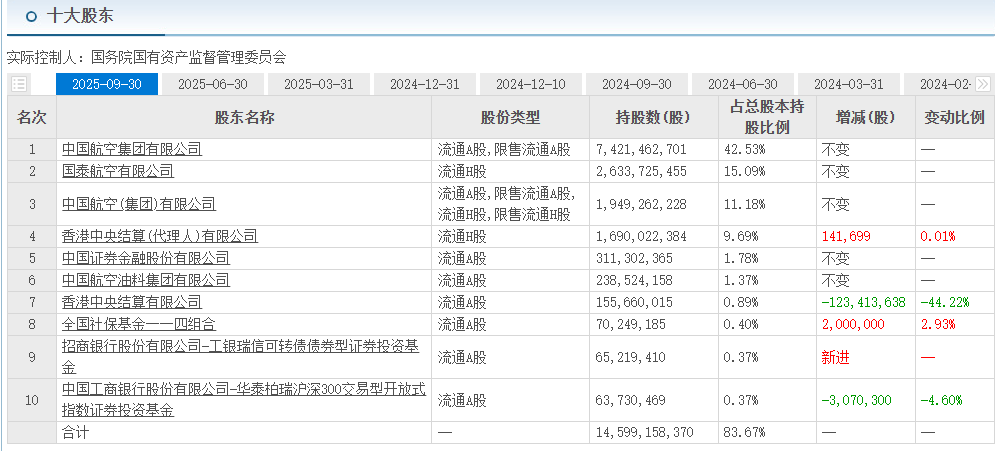Click the right arrow to show more dates
The height and width of the screenshot is (451, 998).
[x=983, y=84]
